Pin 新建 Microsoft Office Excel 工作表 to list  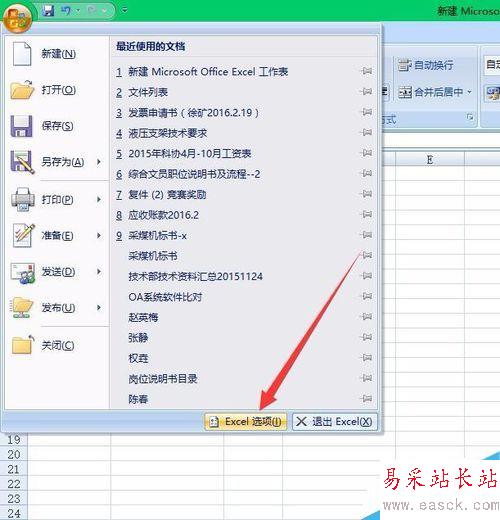tap(367, 71)
